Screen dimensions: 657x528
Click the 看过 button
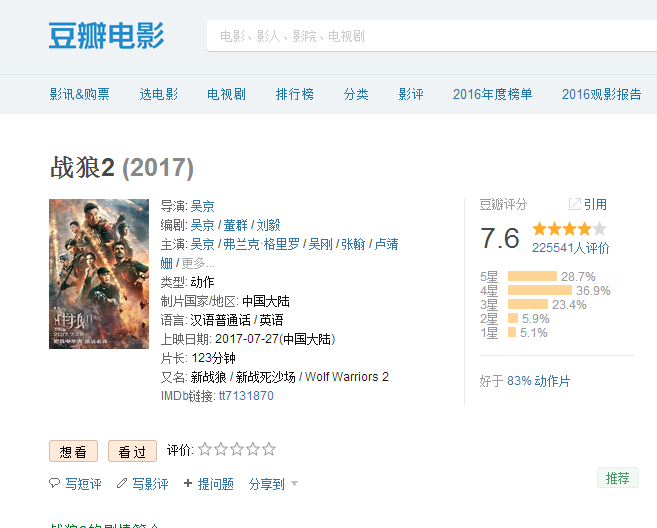132,451
